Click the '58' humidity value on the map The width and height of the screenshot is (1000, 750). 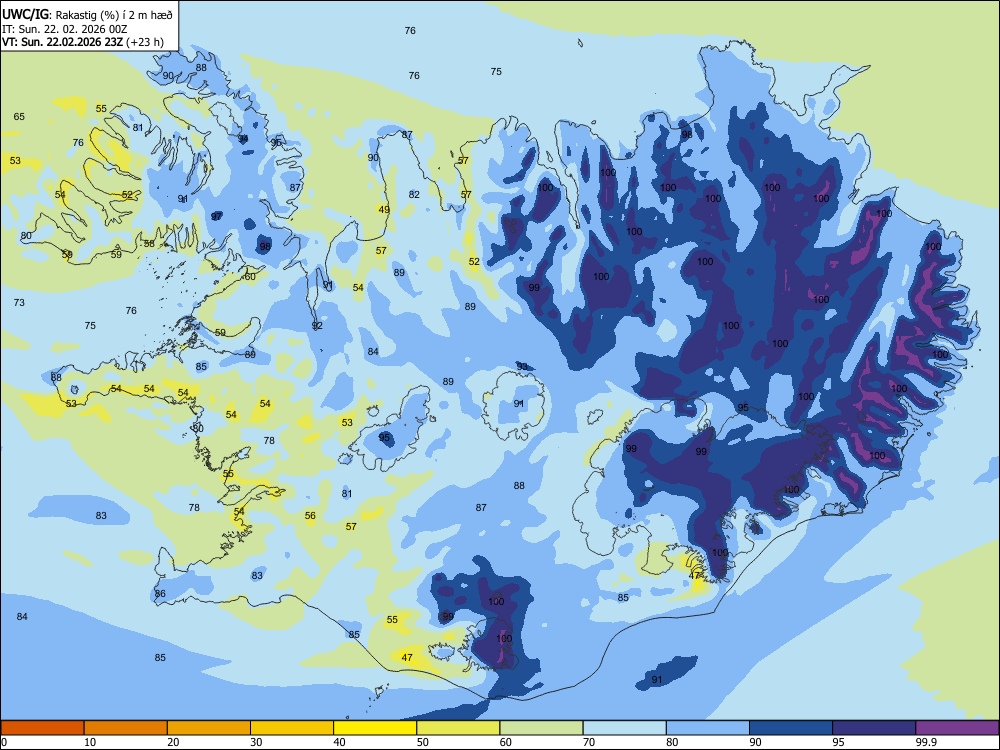pos(149,244)
